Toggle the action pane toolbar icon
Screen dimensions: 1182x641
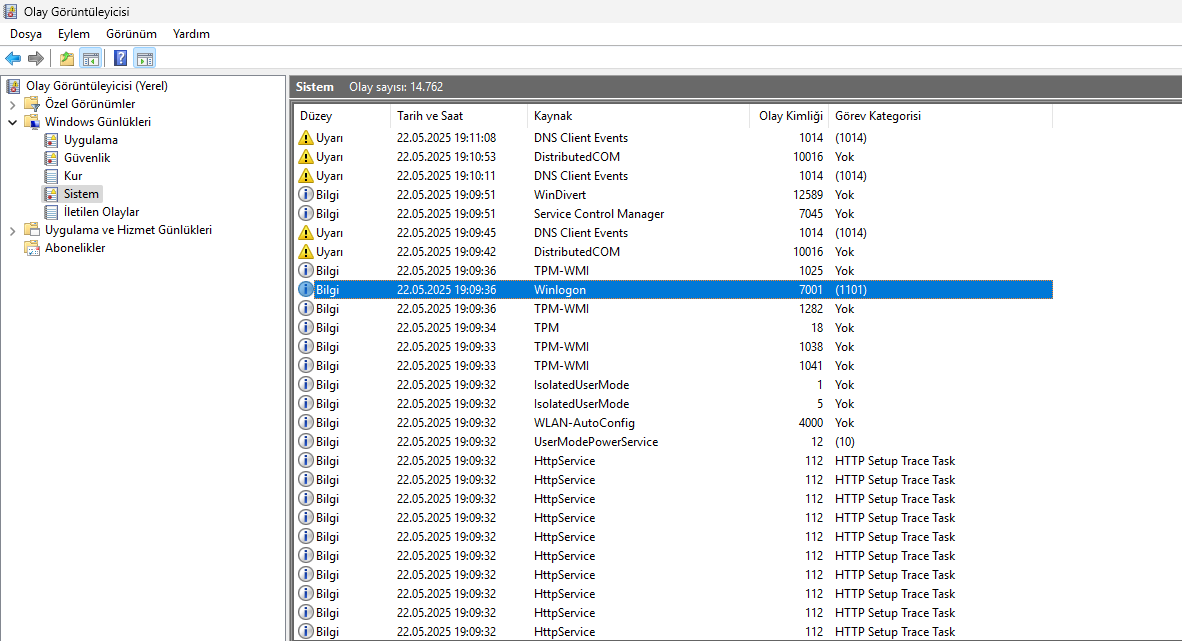pos(145,58)
